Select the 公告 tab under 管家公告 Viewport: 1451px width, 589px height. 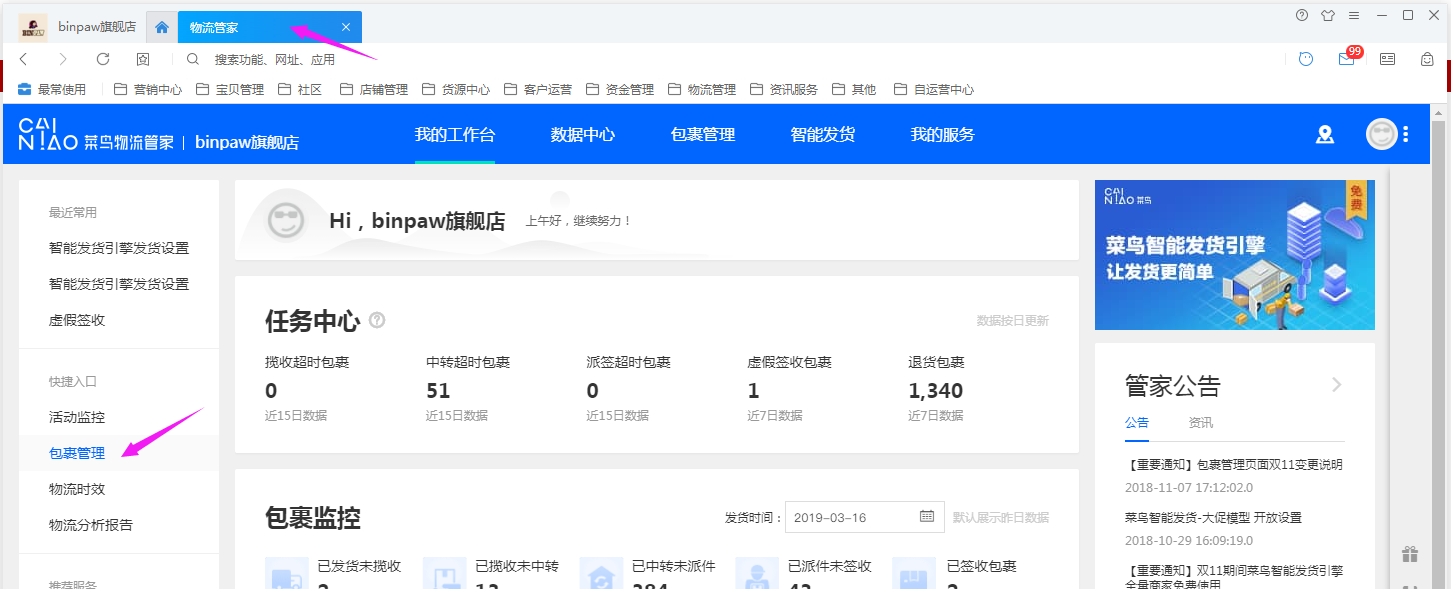[1137, 423]
